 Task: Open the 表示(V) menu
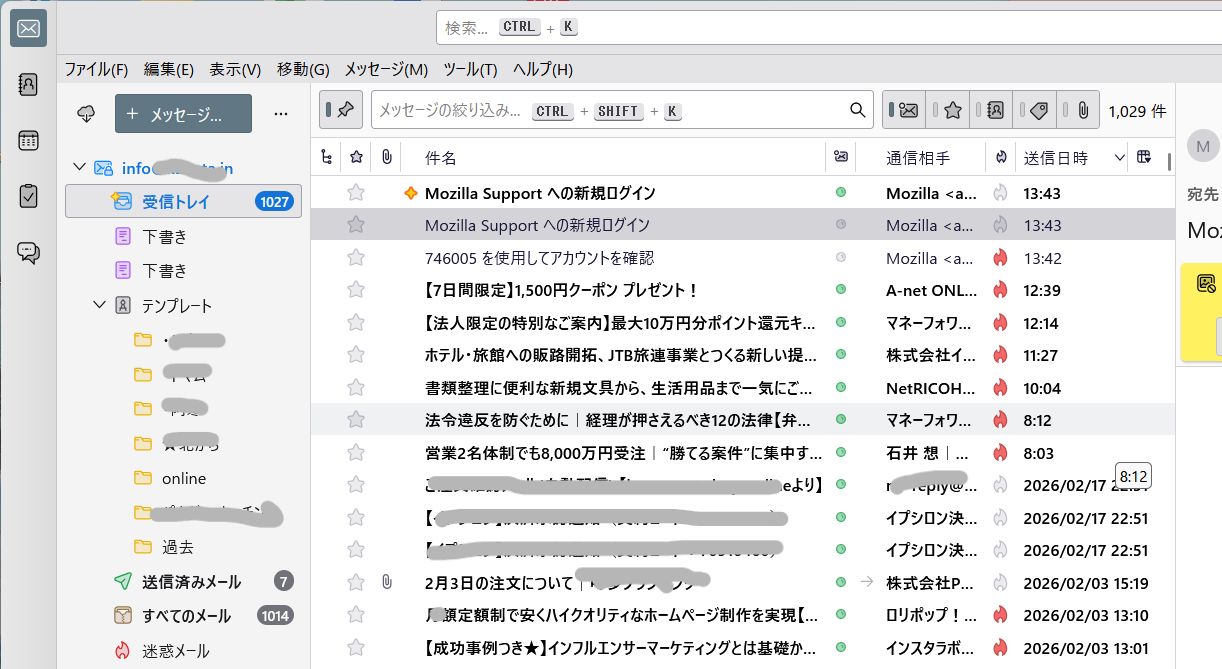(x=235, y=69)
